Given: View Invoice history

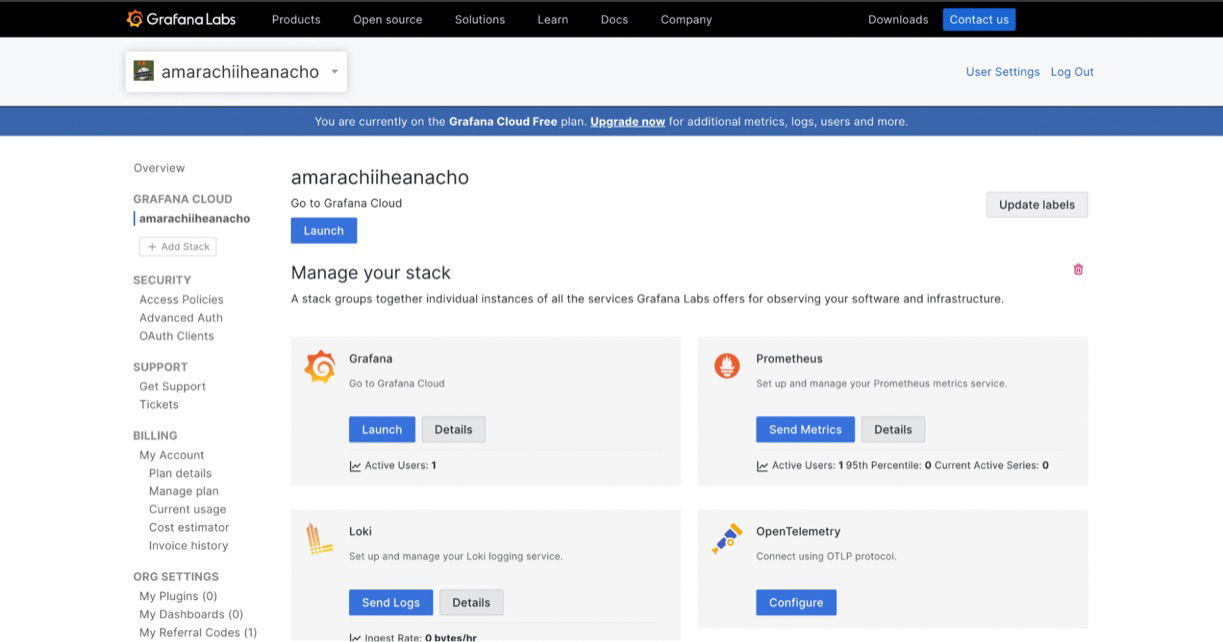Looking at the screenshot, I should click(188, 545).
